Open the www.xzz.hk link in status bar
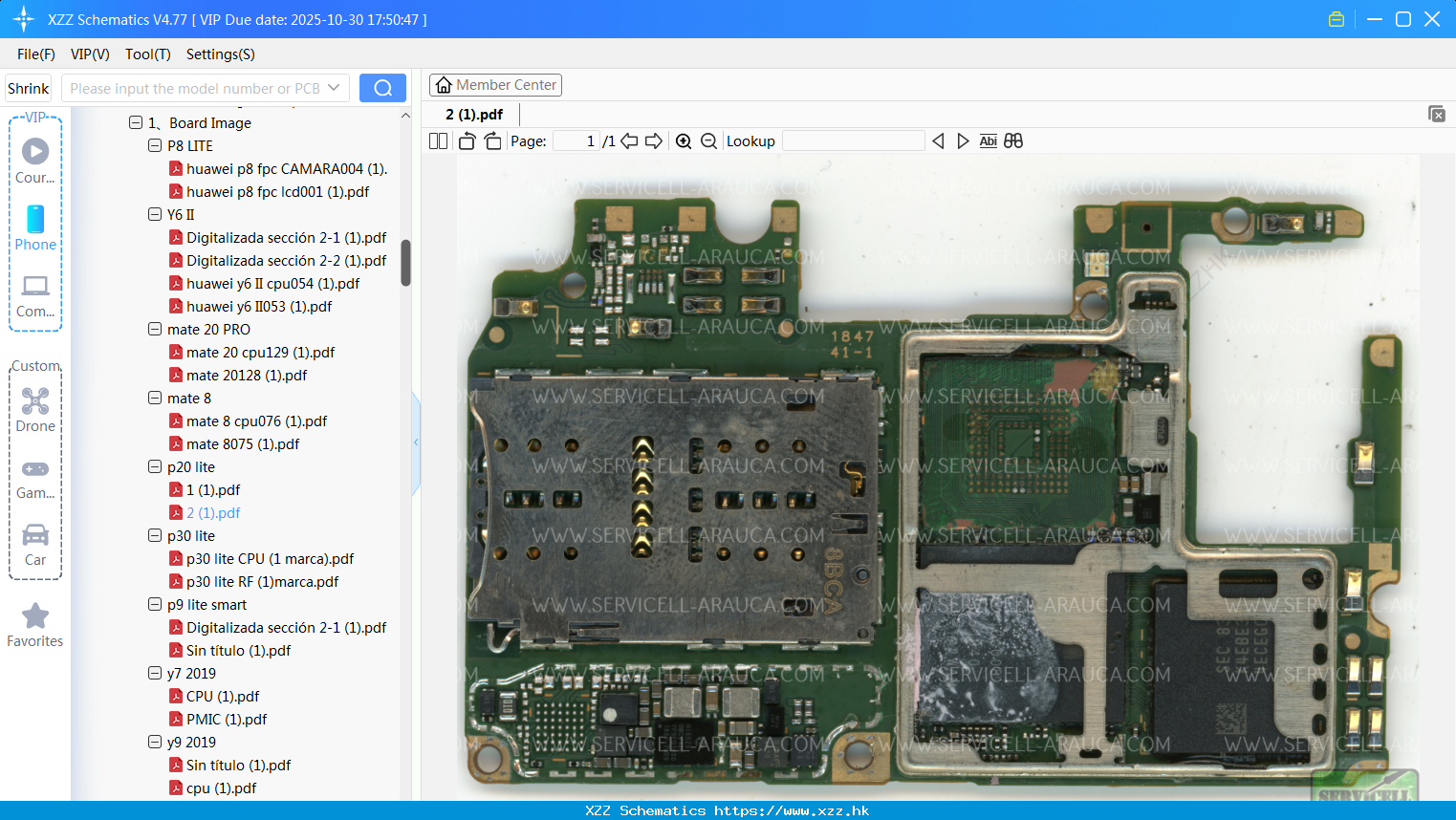1456x820 pixels. [792, 810]
